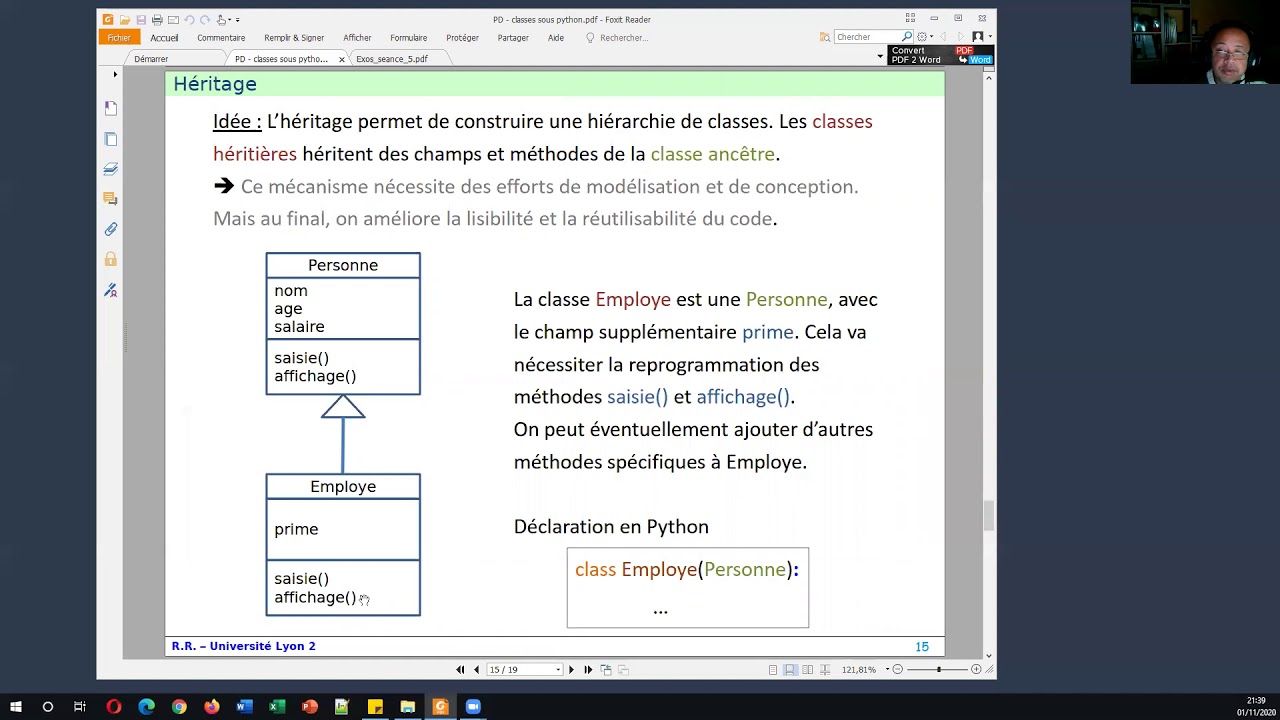
Task: Click the zoom out minus button
Action: coord(898,670)
